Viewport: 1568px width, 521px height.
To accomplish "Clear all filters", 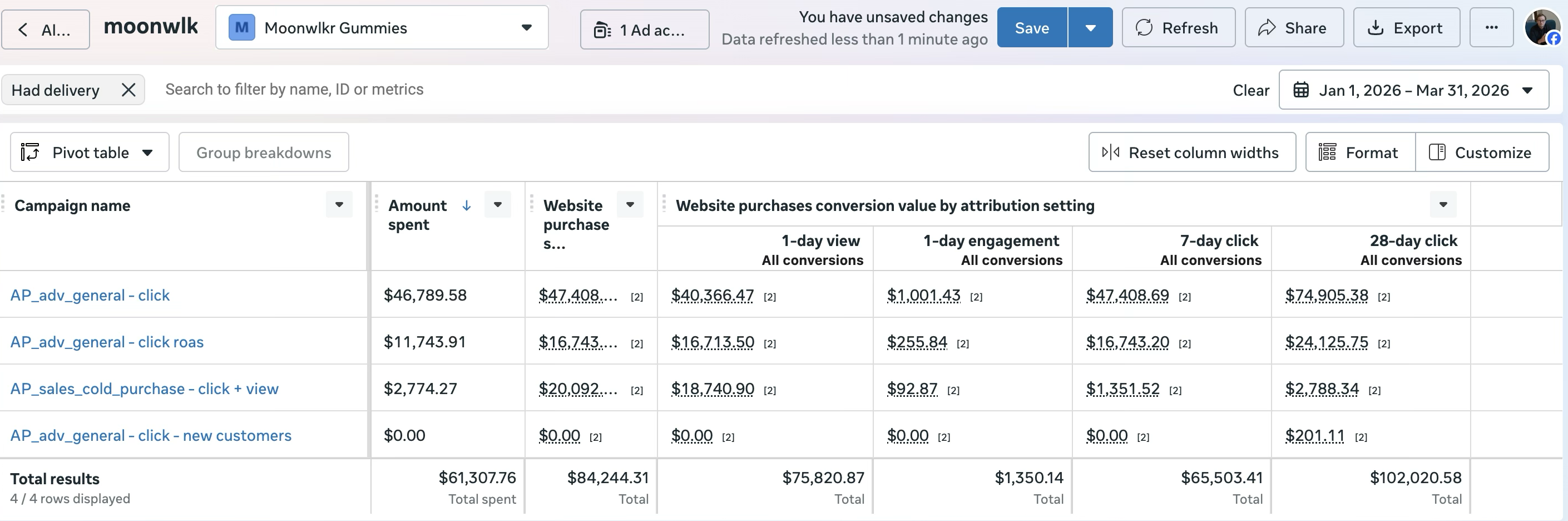I will [1251, 90].
